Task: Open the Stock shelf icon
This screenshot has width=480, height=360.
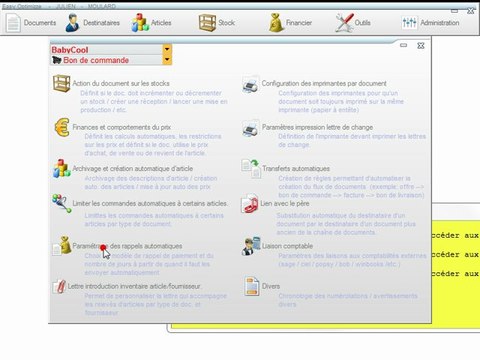Action: 207,23
